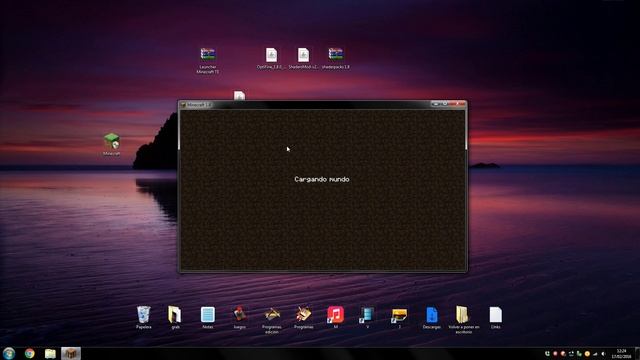Open the OptiFine file on desktop
Screen dimensions: 640x360
click(x=271, y=58)
